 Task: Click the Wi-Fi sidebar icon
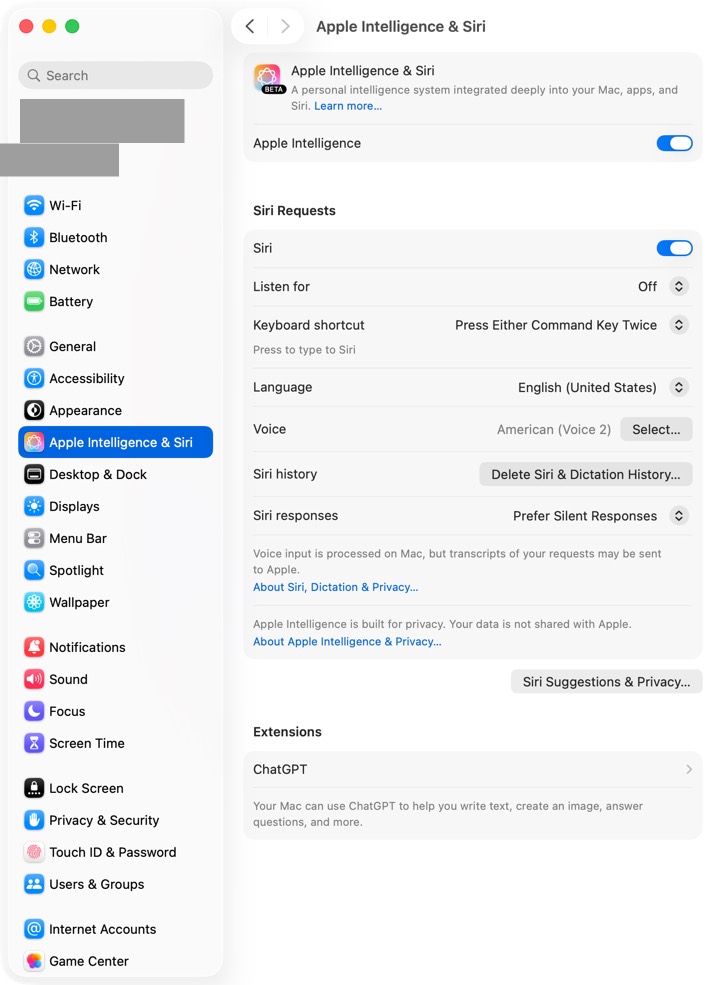tap(34, 205)
